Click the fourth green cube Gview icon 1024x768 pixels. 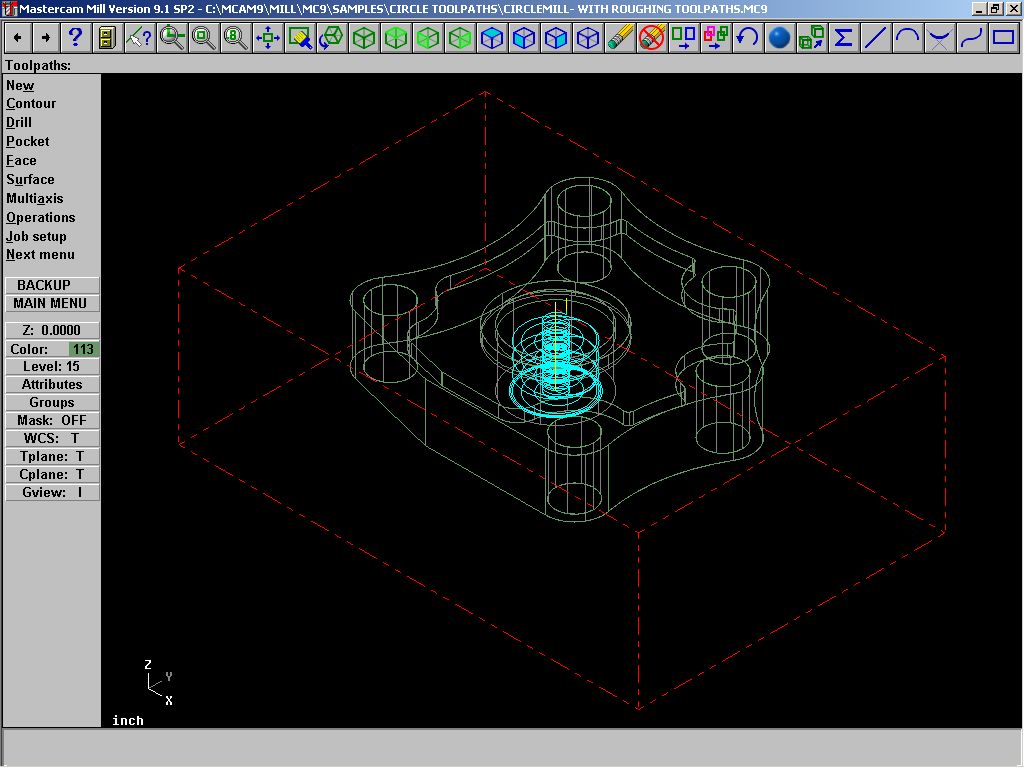coord(460,38)
